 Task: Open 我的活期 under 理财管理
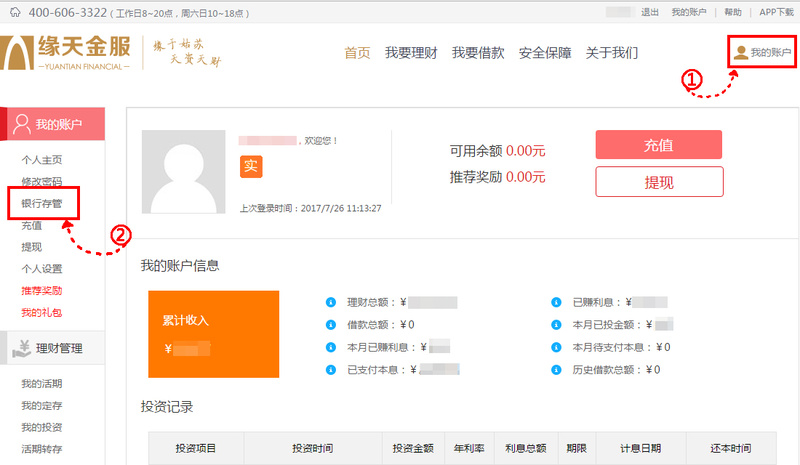42,384
